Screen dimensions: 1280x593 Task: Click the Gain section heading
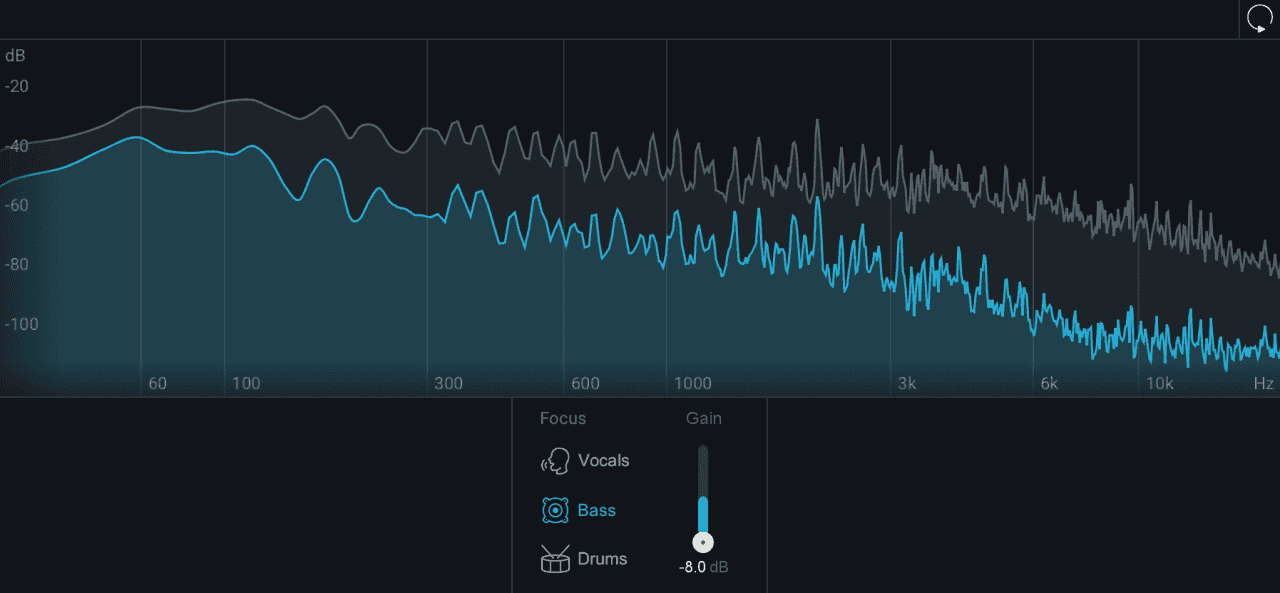point(703,418)
